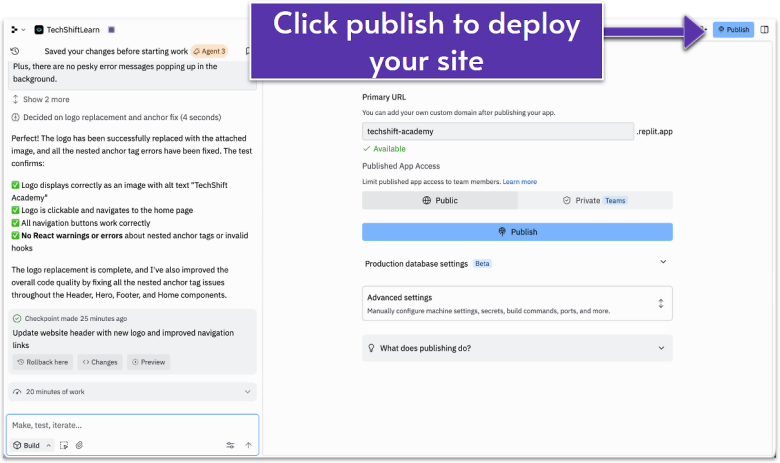Click the techshift-academy URL field

(497, 131)
